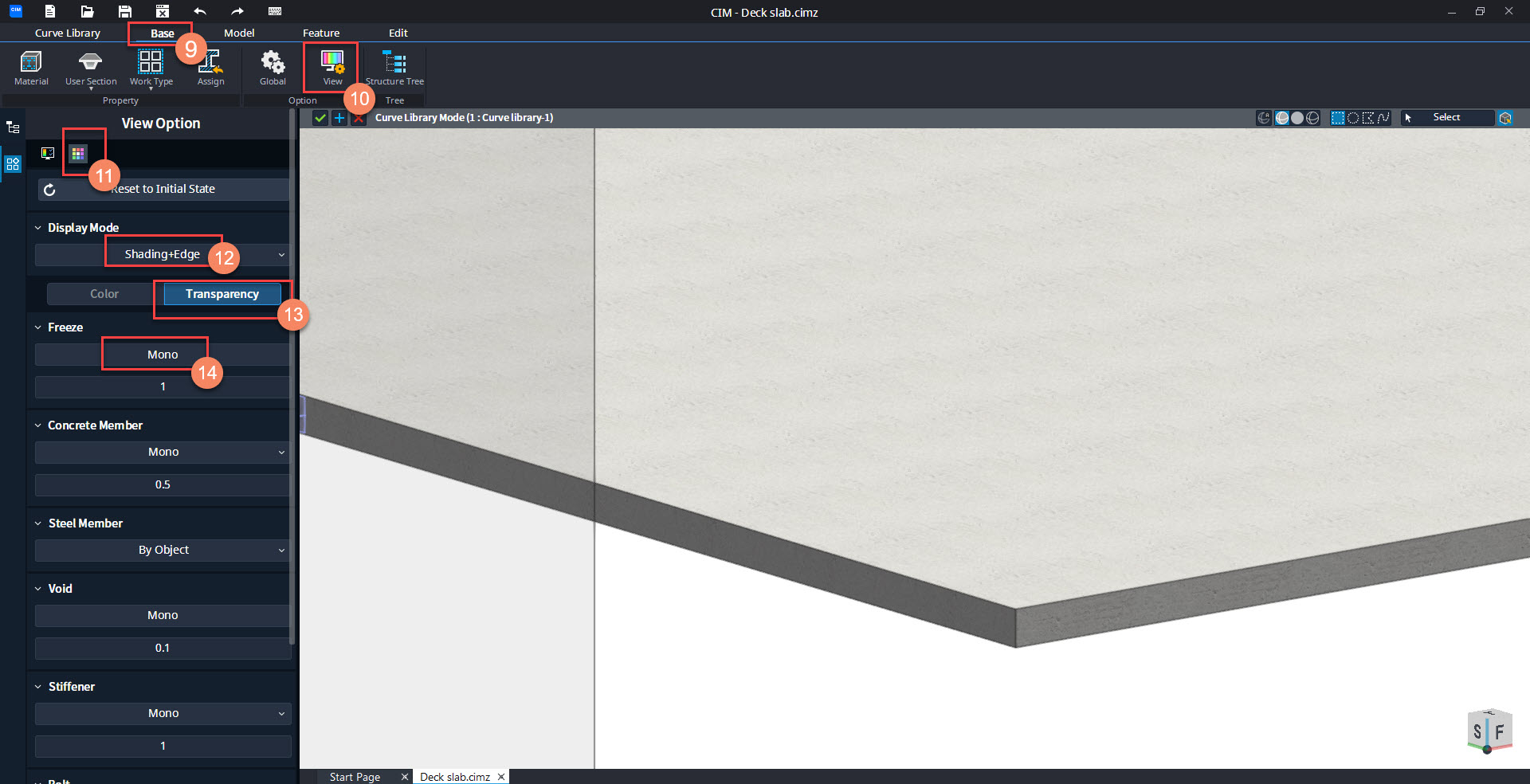The image size is (1530, 784).
Task: Open the work type sidebar panel icon
Action: pyautogui.click(x=13, y=164)
